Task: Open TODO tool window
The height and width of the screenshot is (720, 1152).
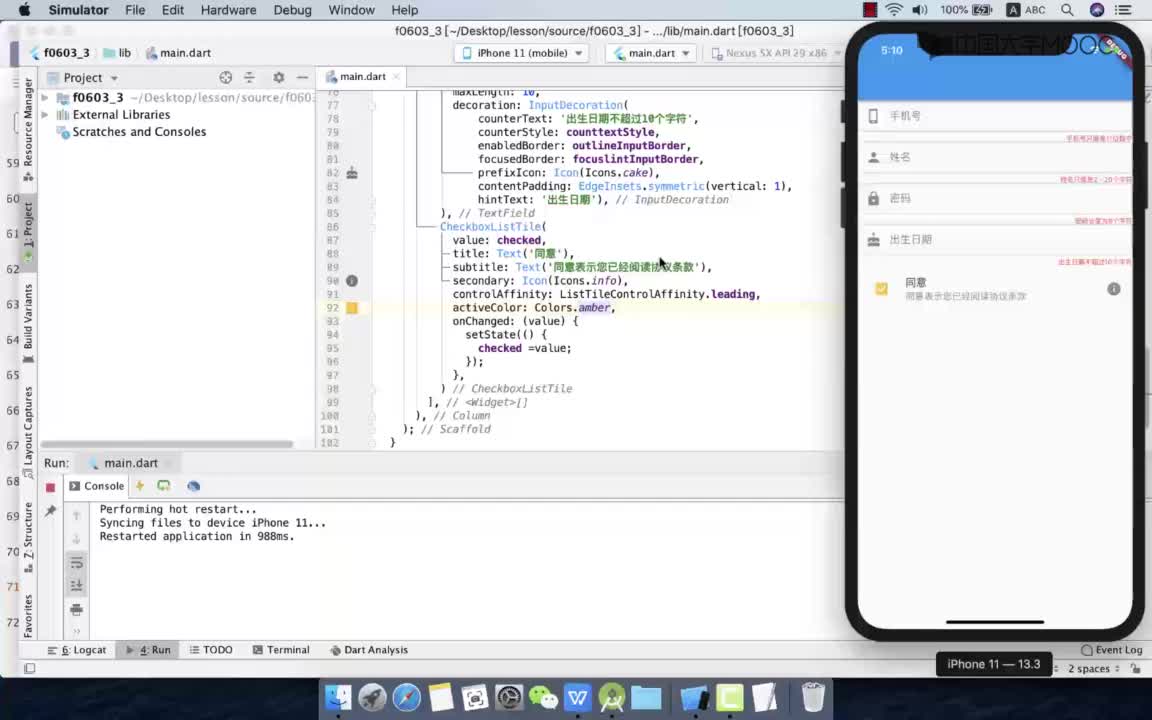Action: coord(211,649)
